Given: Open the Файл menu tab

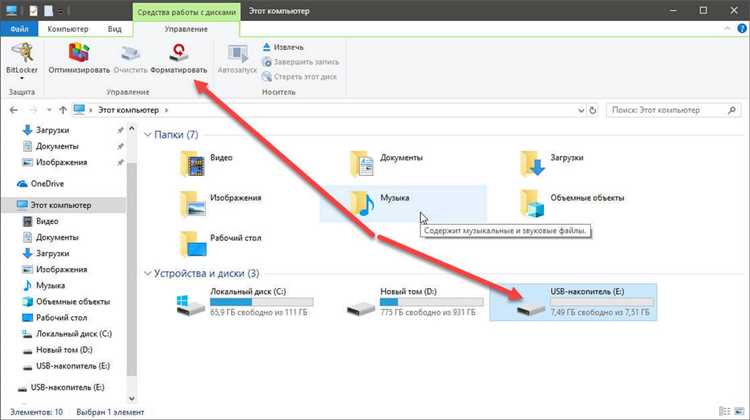Looking at the screenshot, I should (x=20, y=30).
